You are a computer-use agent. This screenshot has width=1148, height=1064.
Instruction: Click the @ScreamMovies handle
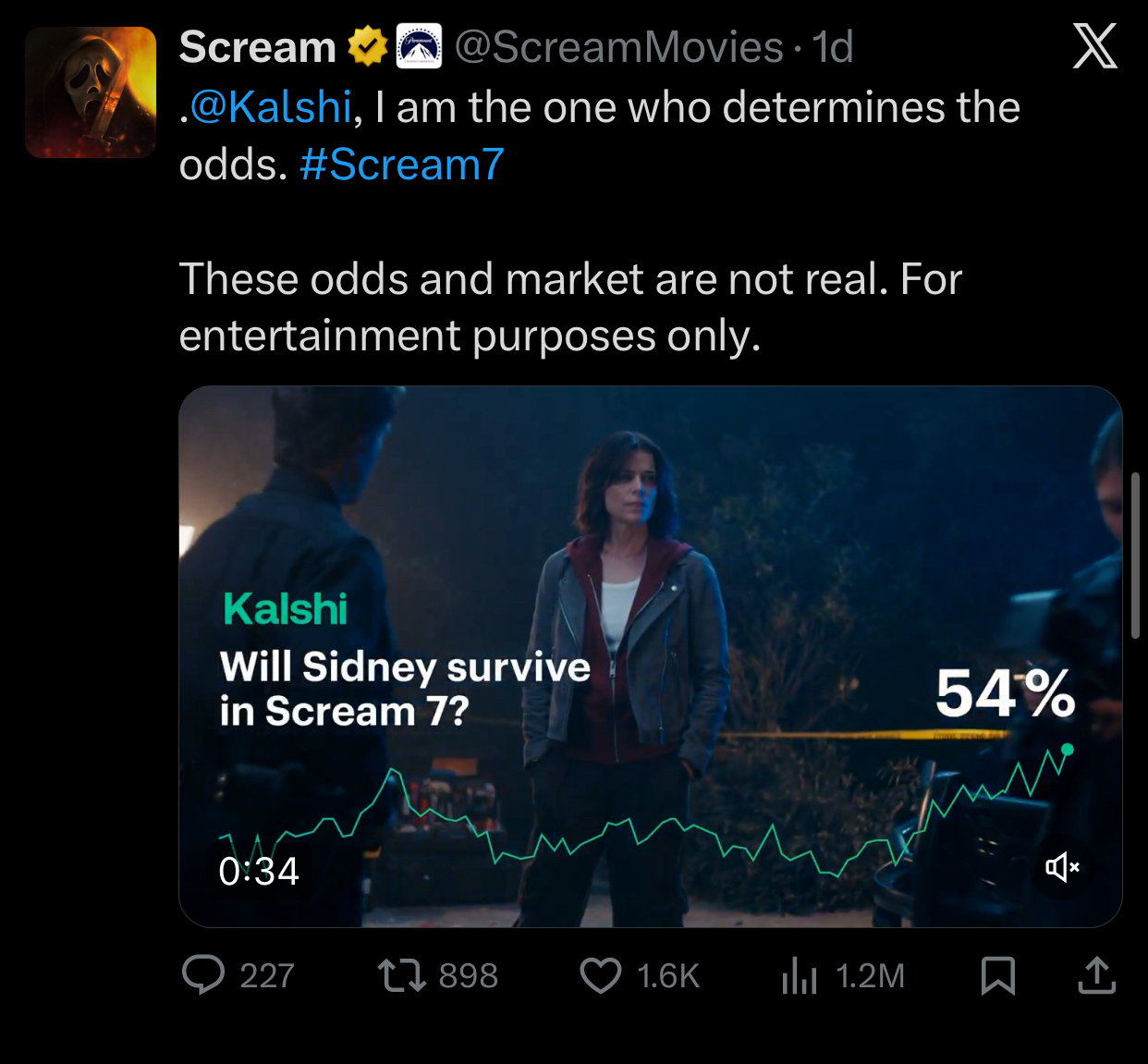click(x=618, y=47)
